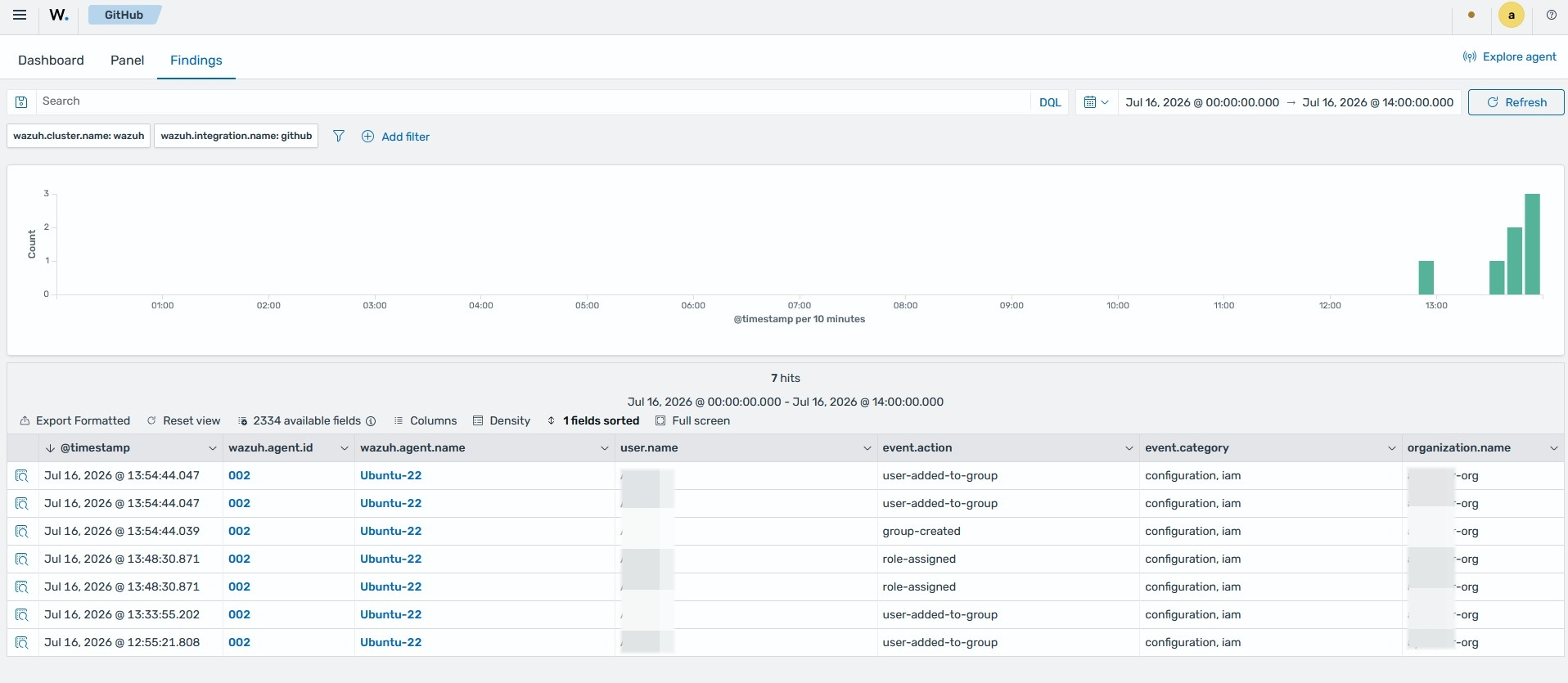Inspect document details for 13:33:55.202 row
Screen dimensions: 1568x683
click(22, 614)
